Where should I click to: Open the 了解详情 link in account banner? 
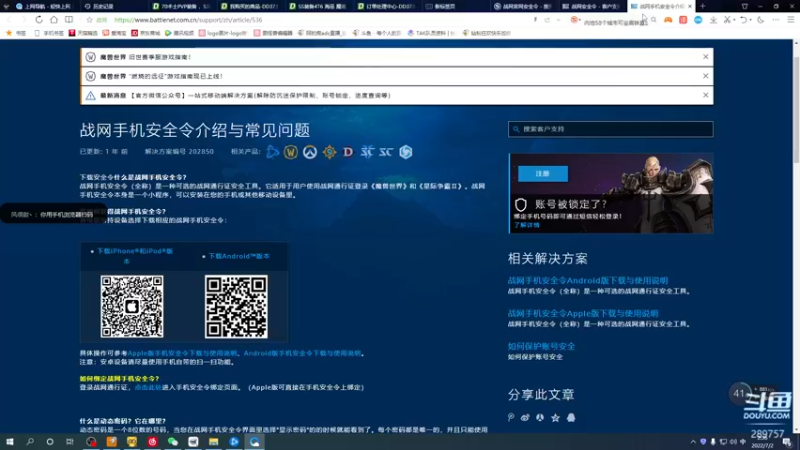tap(527, 225)
